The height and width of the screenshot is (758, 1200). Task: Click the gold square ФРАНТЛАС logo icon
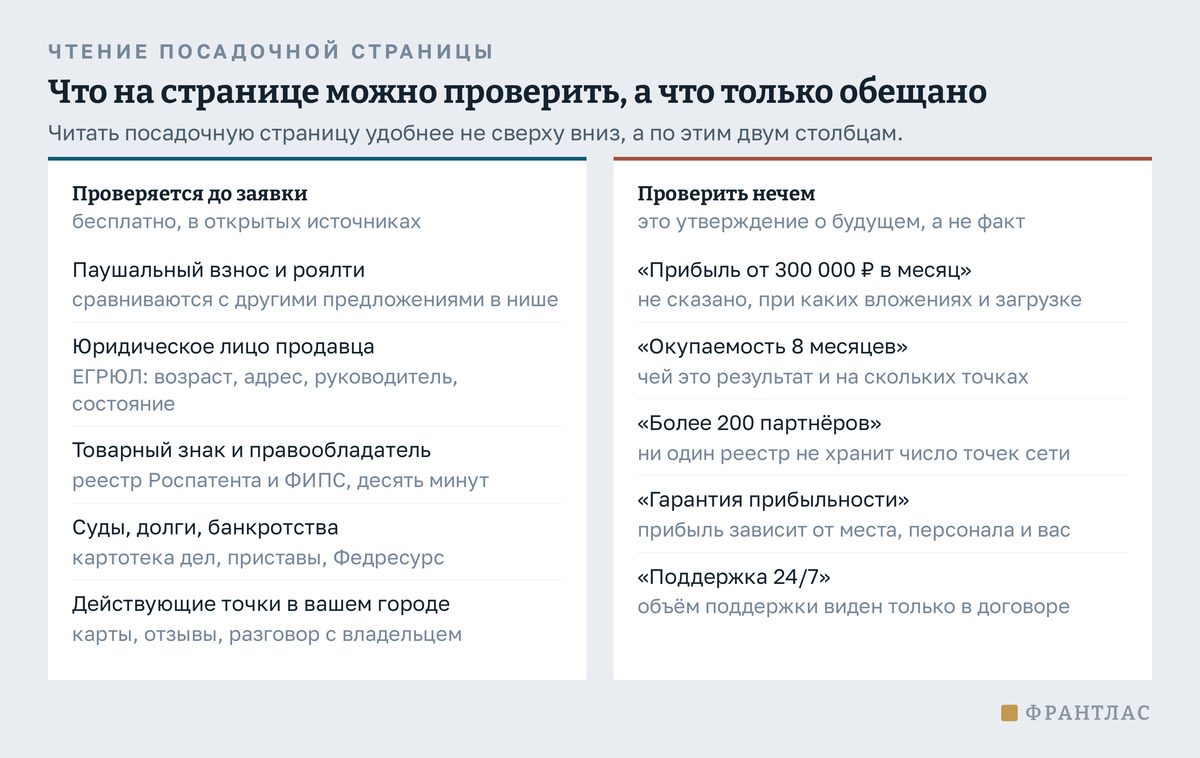pos(1009,713)
